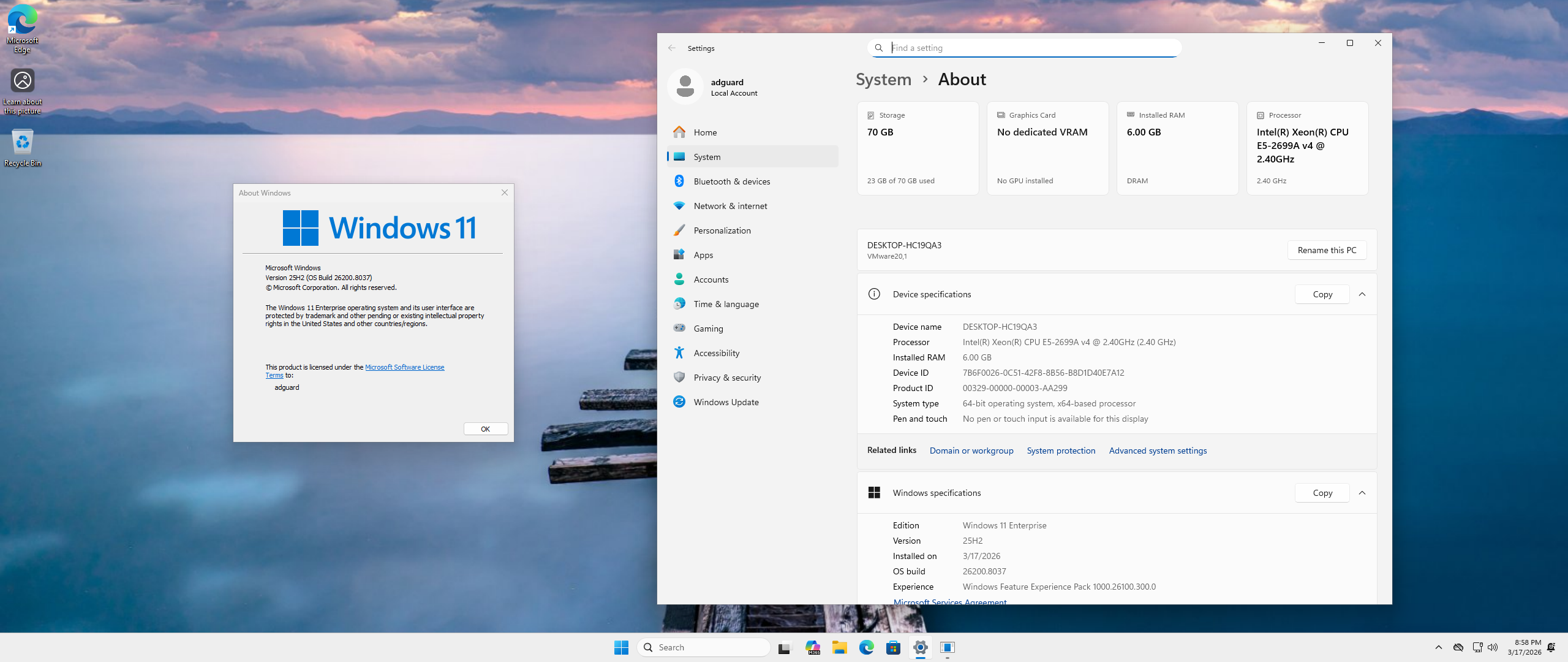
Task: Select Privacy & security in the sidebar
Action: [x=727, y=378]
